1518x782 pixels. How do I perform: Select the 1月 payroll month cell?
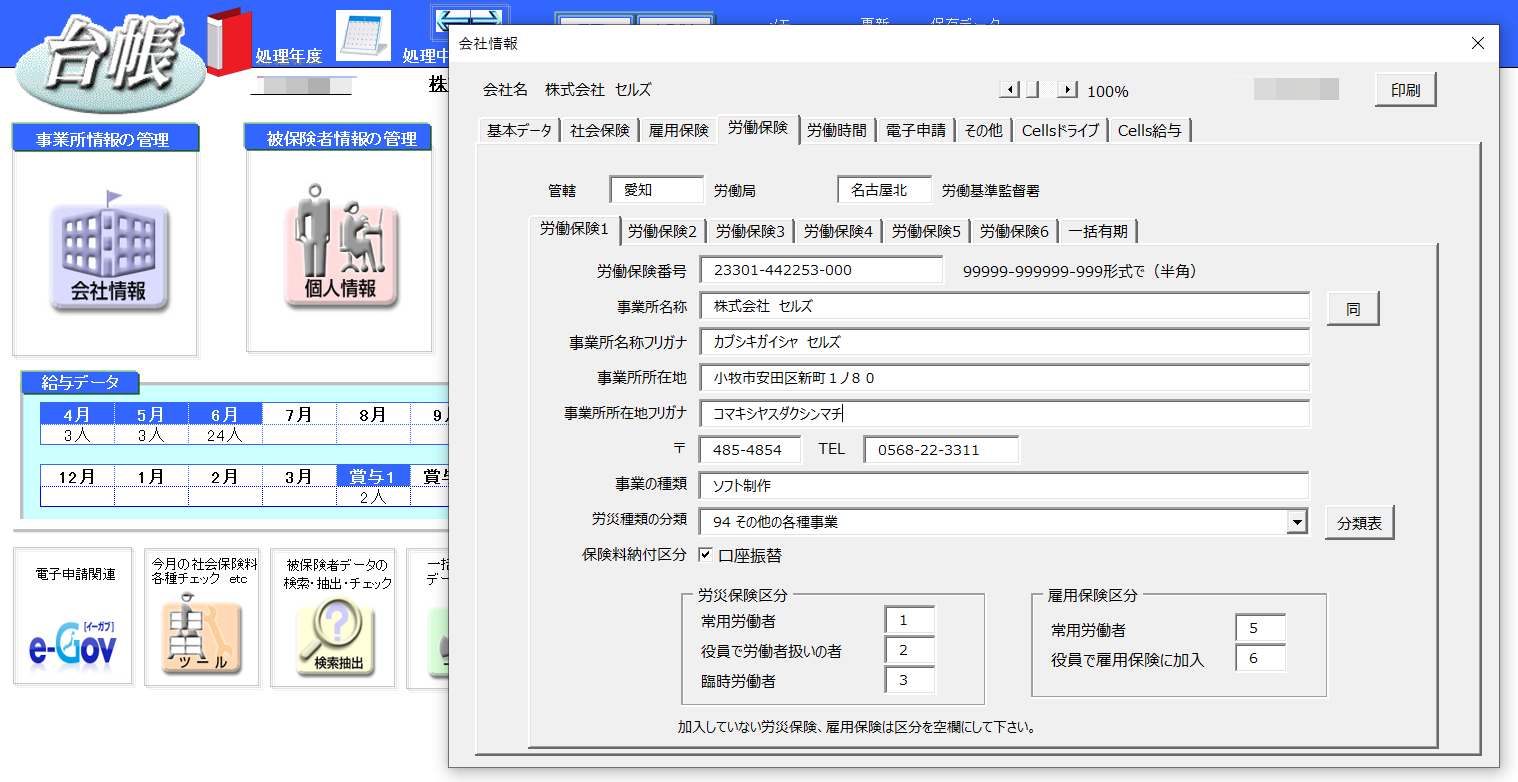[x=151, y=476]
